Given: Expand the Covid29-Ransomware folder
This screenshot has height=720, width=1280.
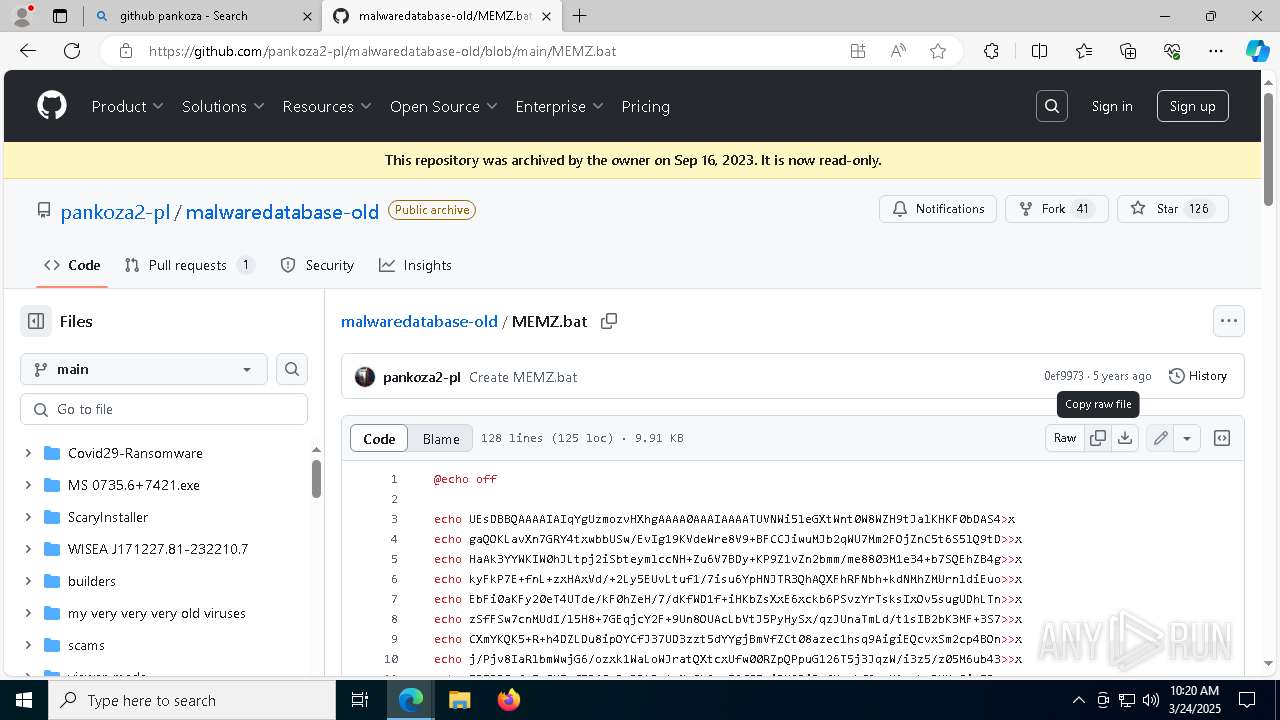Looking at the screenshot, I should [x=28, y=453].
